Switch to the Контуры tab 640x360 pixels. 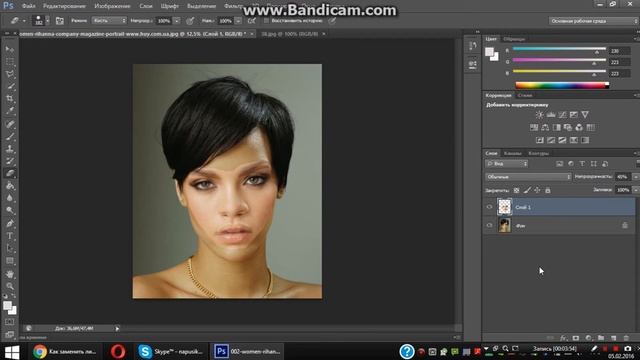click(538, 153)
